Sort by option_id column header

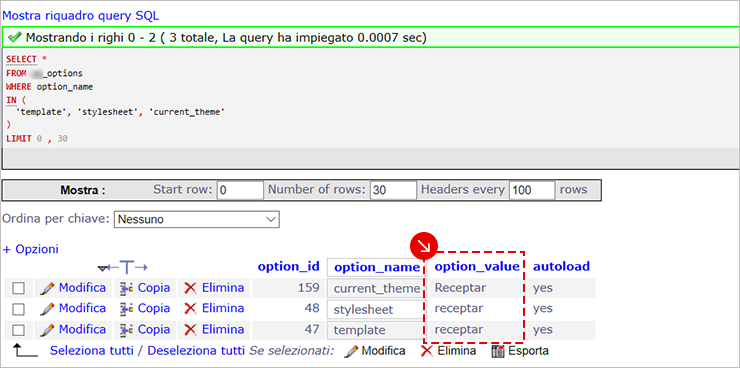[289, 266]
